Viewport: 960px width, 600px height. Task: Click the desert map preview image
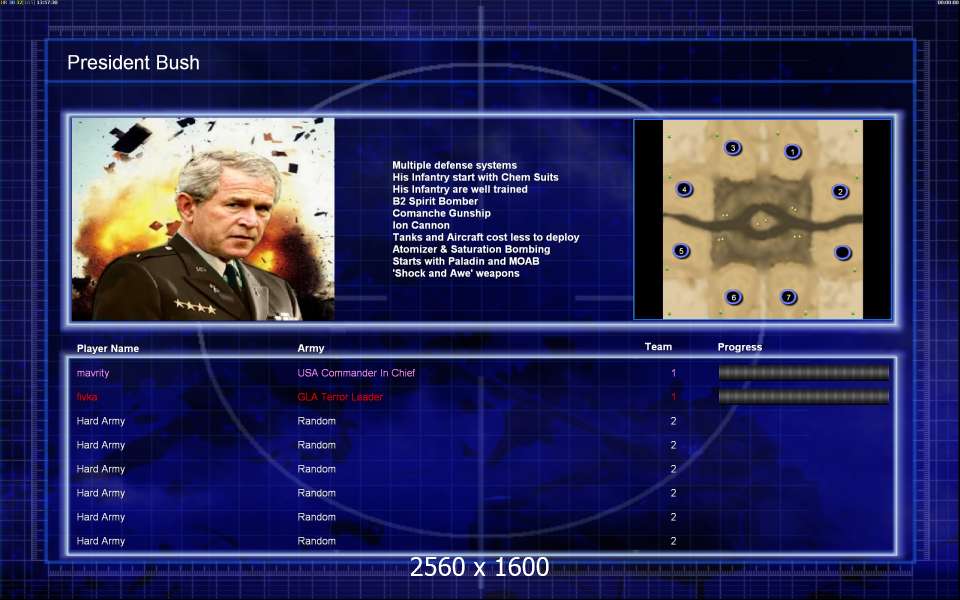click(x=763, y=219)
